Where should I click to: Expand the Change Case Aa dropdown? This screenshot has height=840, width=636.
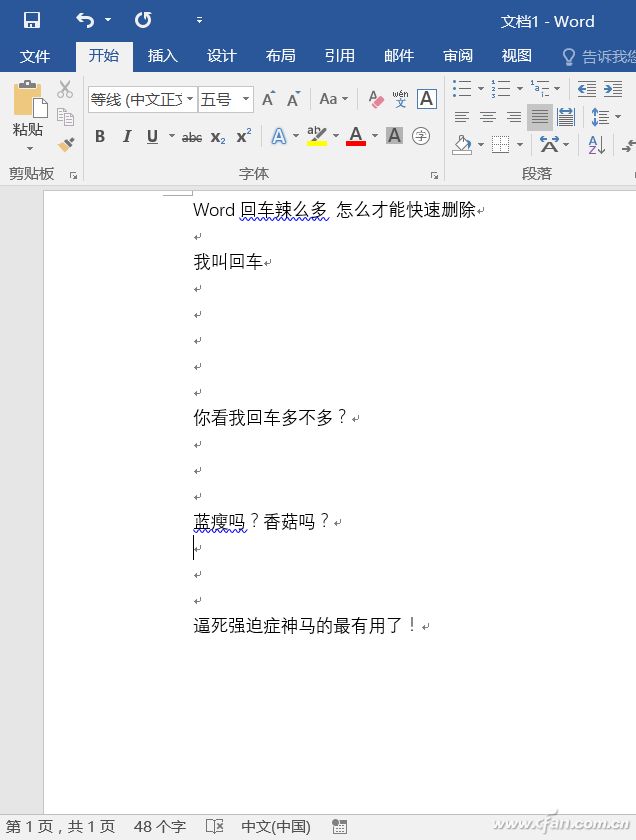pos(334,99)
